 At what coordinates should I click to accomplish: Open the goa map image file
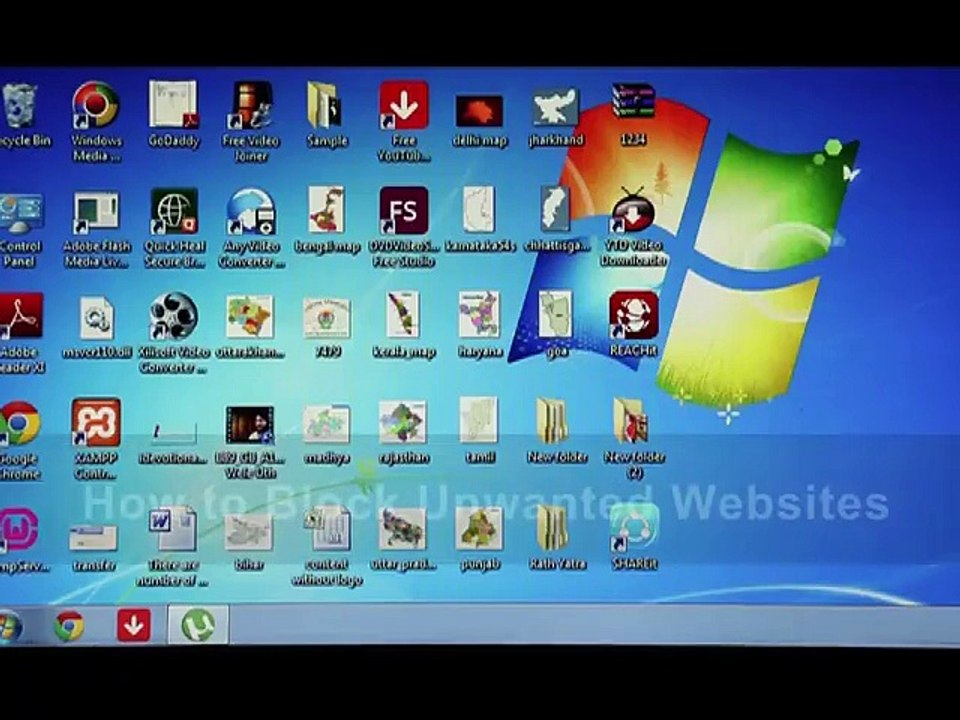(555, 315)
